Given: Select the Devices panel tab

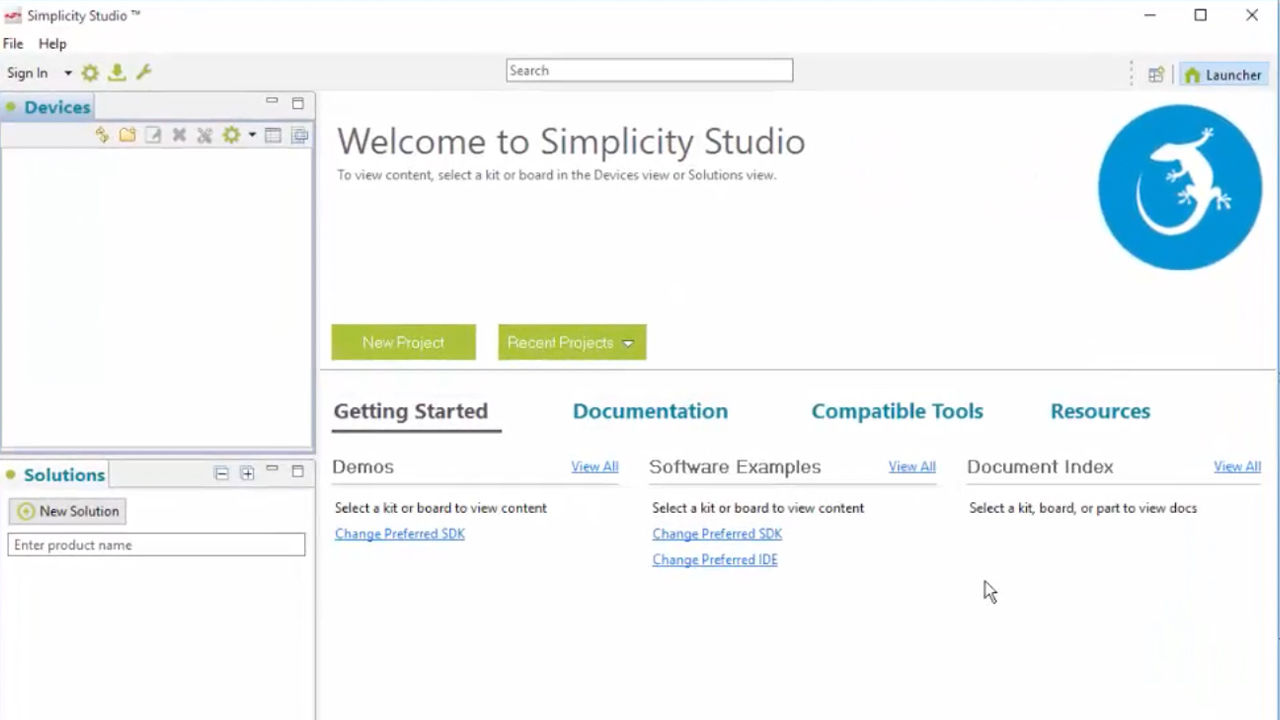Looking at the screenshot, I should click(x=48, y=107).
